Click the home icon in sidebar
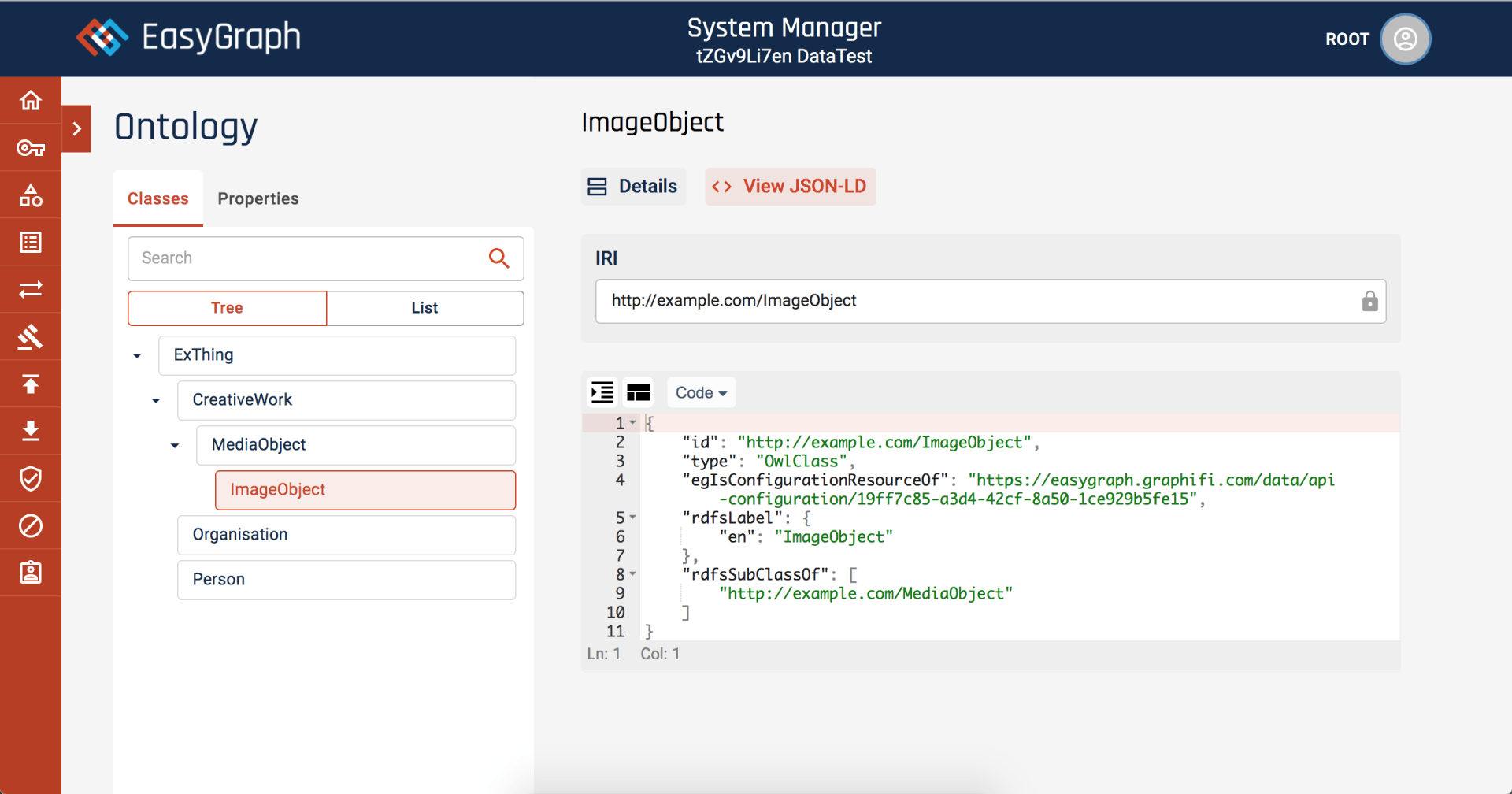The width and height of the screenshot is (1512, 794). coord(30,101)
